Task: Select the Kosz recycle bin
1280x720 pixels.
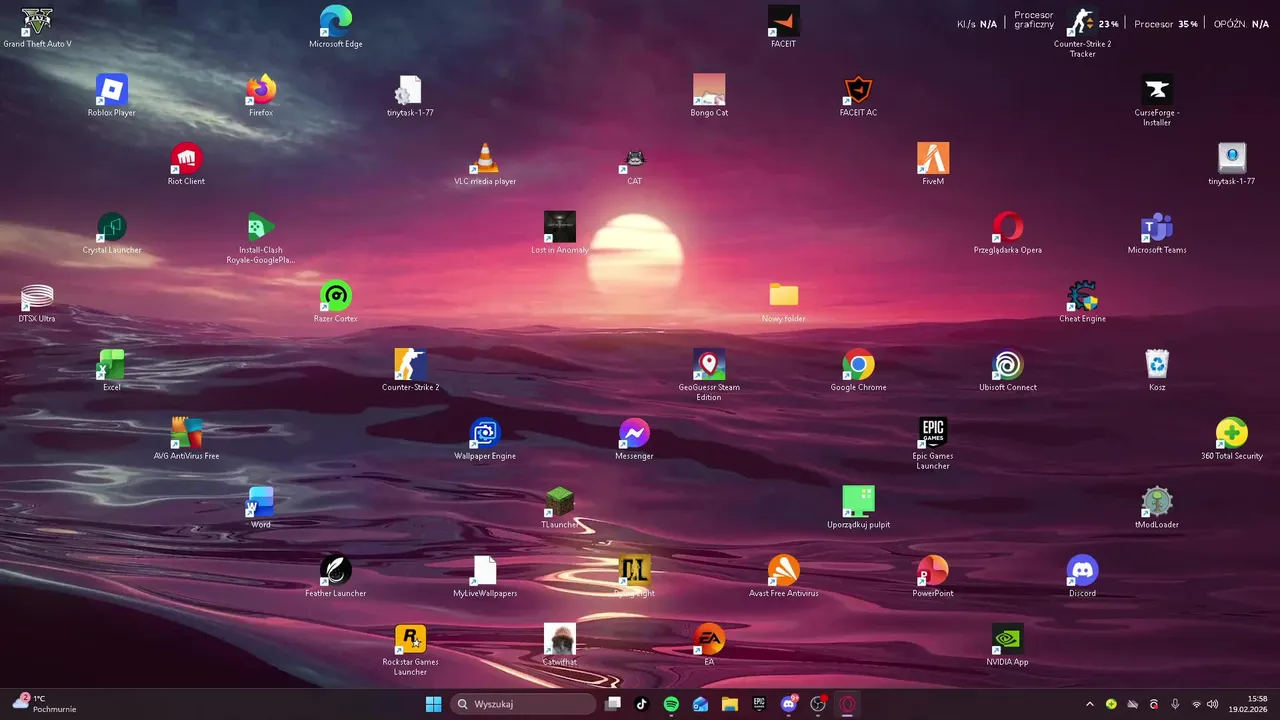Action: [x=1157, y=370]
